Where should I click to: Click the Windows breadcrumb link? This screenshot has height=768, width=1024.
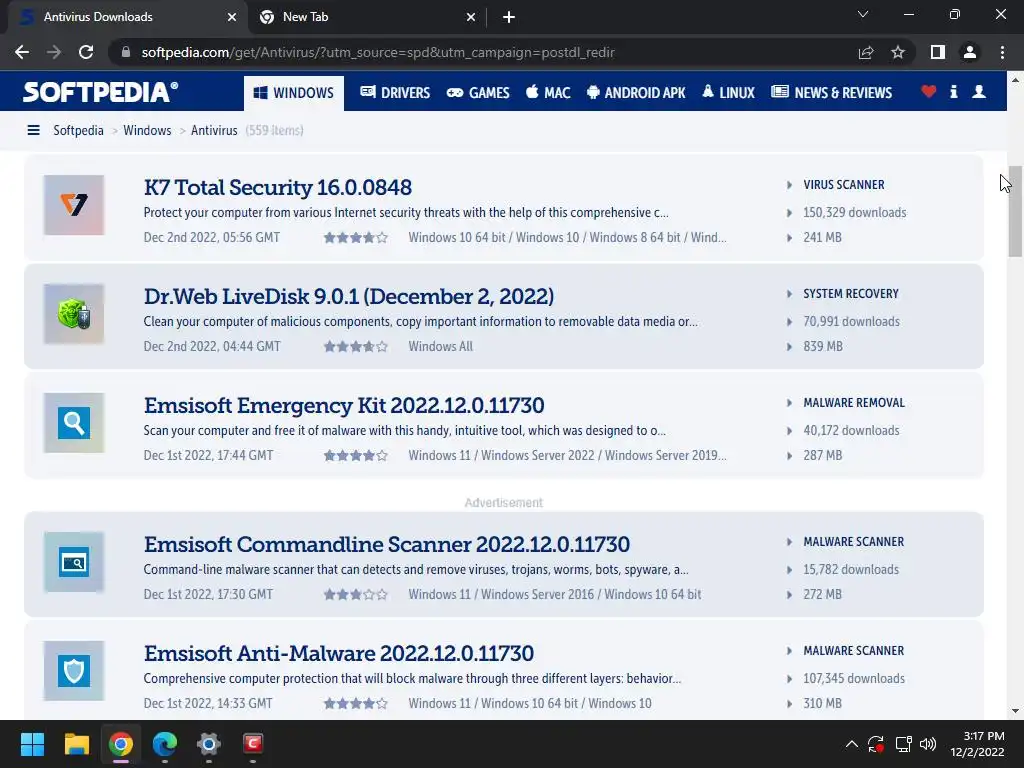click(x=147, y=131)
